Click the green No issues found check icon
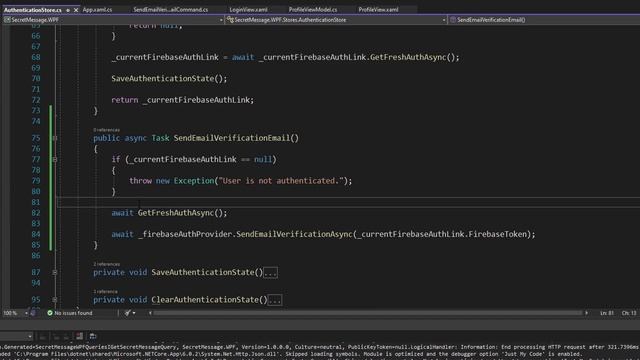Image resolution: width=640 pixels, height=360 pixels. [50, 313]
